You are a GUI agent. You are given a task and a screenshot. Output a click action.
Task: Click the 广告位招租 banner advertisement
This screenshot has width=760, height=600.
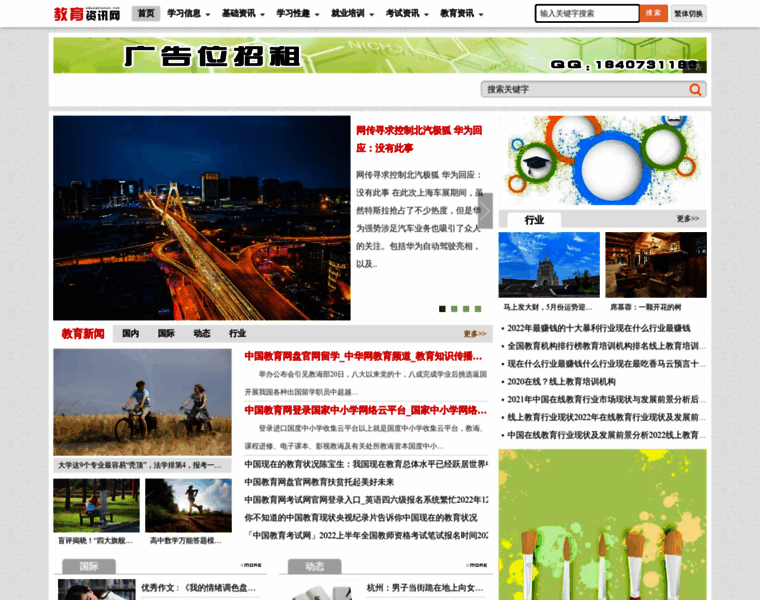pos(380,55)
